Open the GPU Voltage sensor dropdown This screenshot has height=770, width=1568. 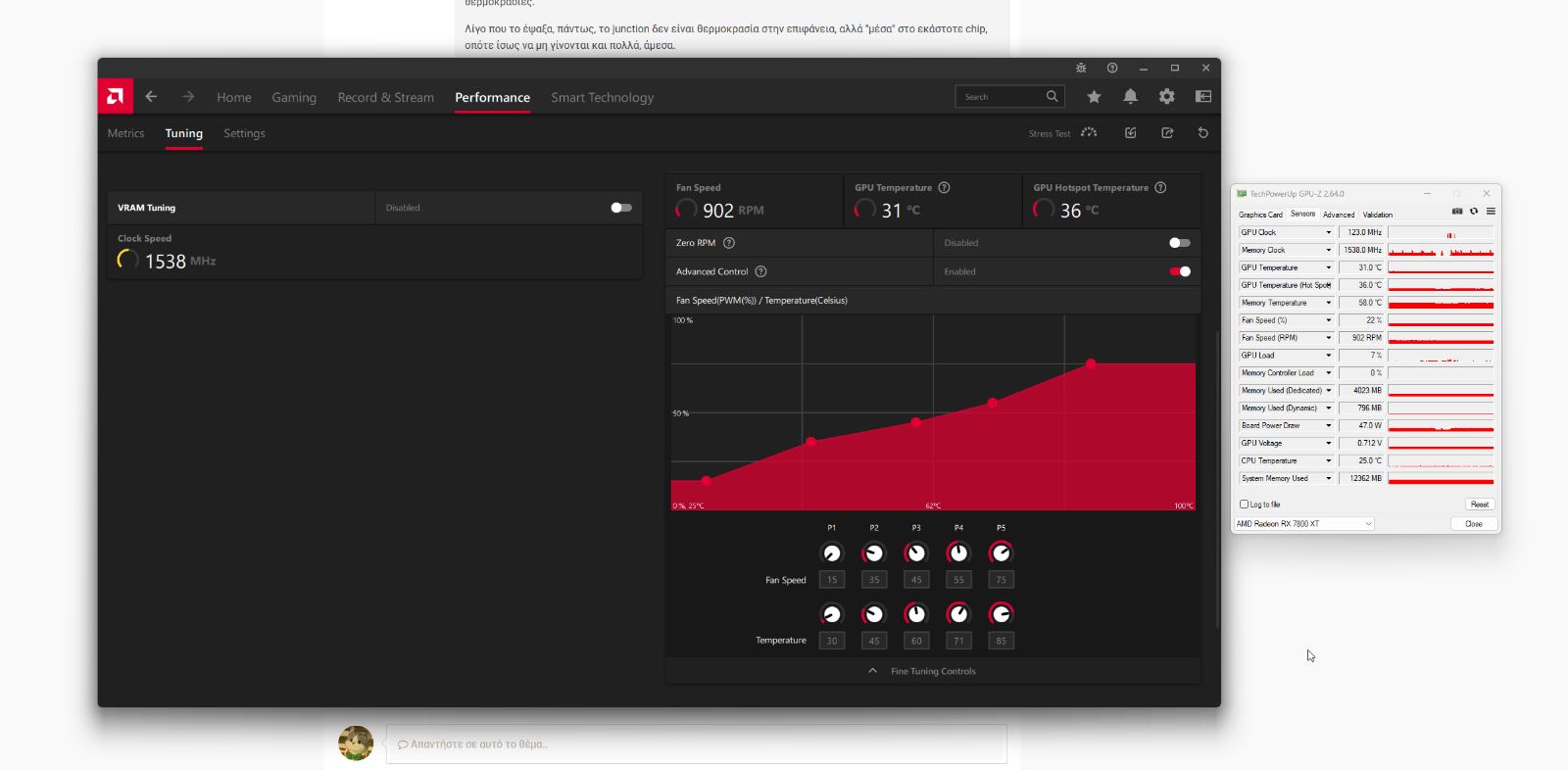[x=1329, y=443]
